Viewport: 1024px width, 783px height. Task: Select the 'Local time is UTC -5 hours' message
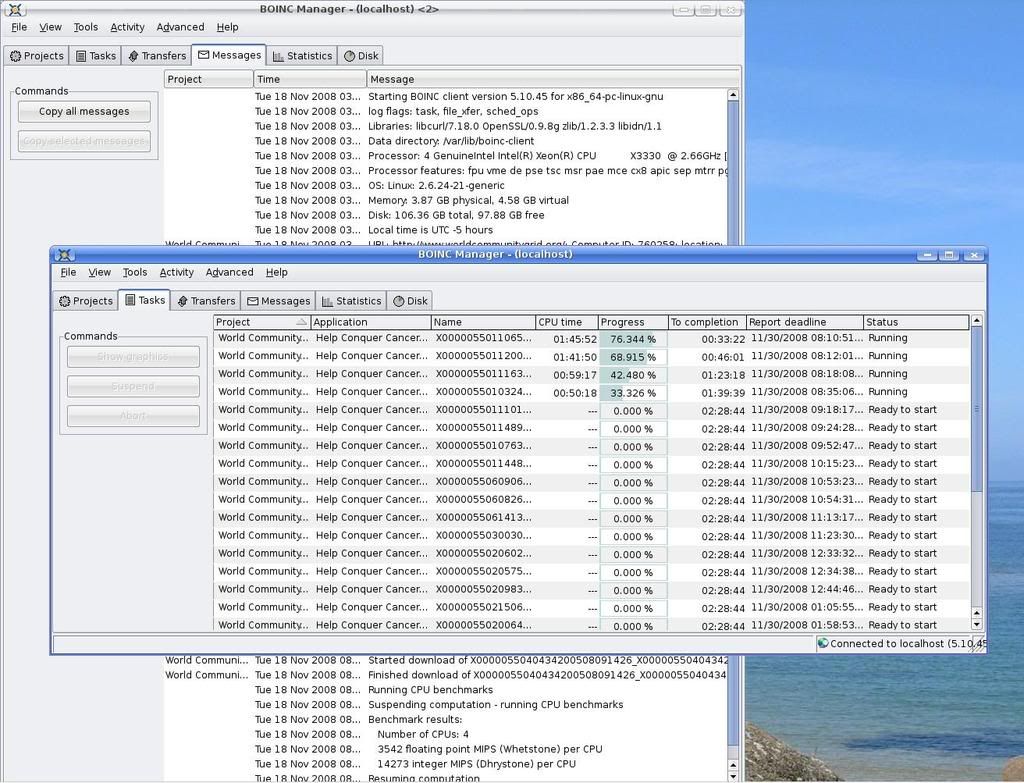click(x=445, y=230)
